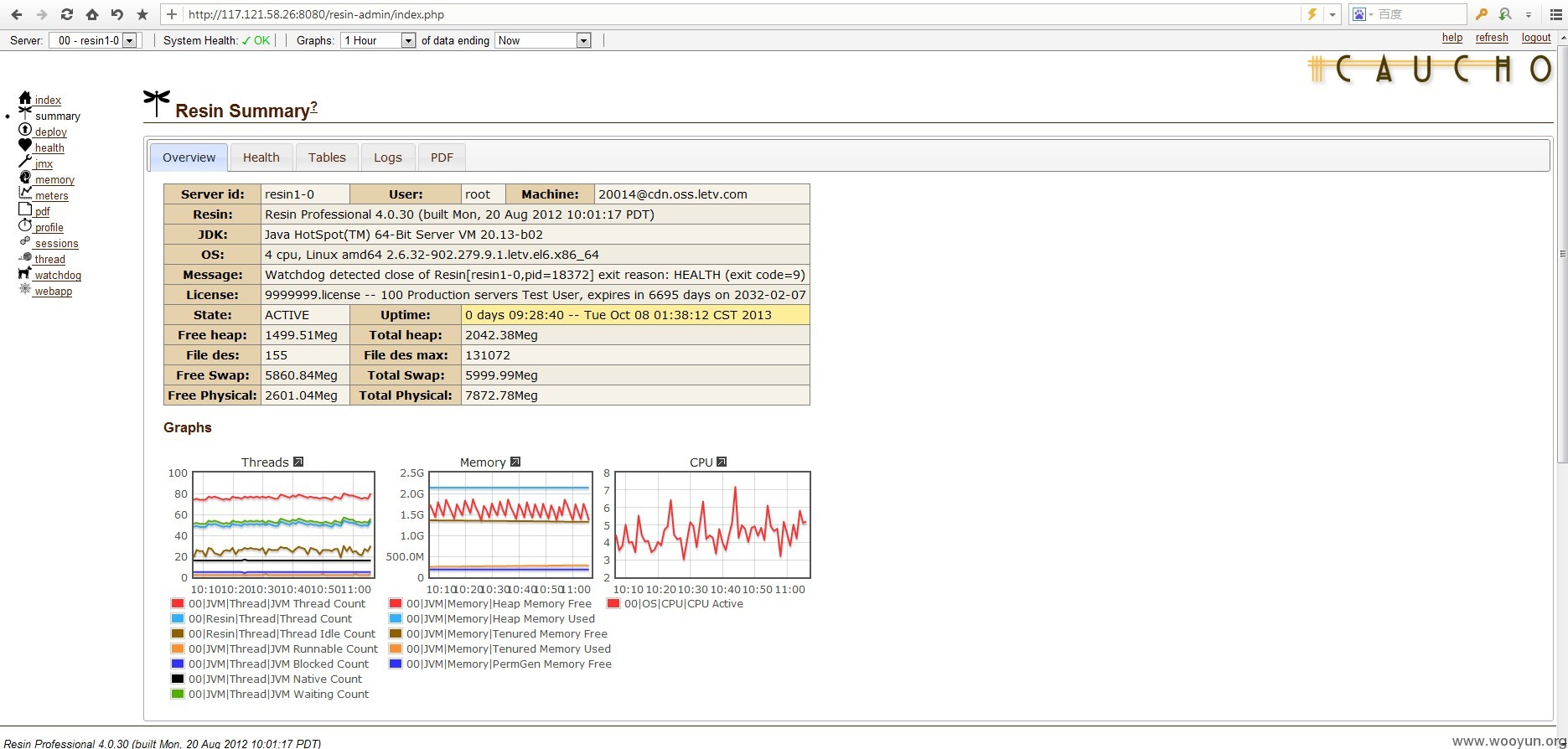Open the Logs tab

(388, 158)
